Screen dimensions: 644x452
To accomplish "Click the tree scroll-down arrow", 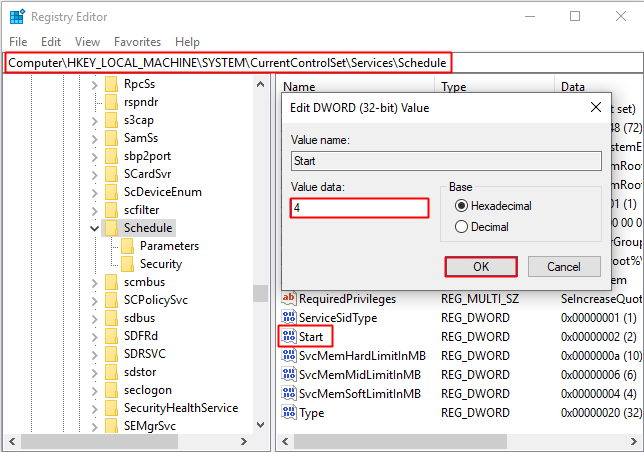I will coord(260,425).
